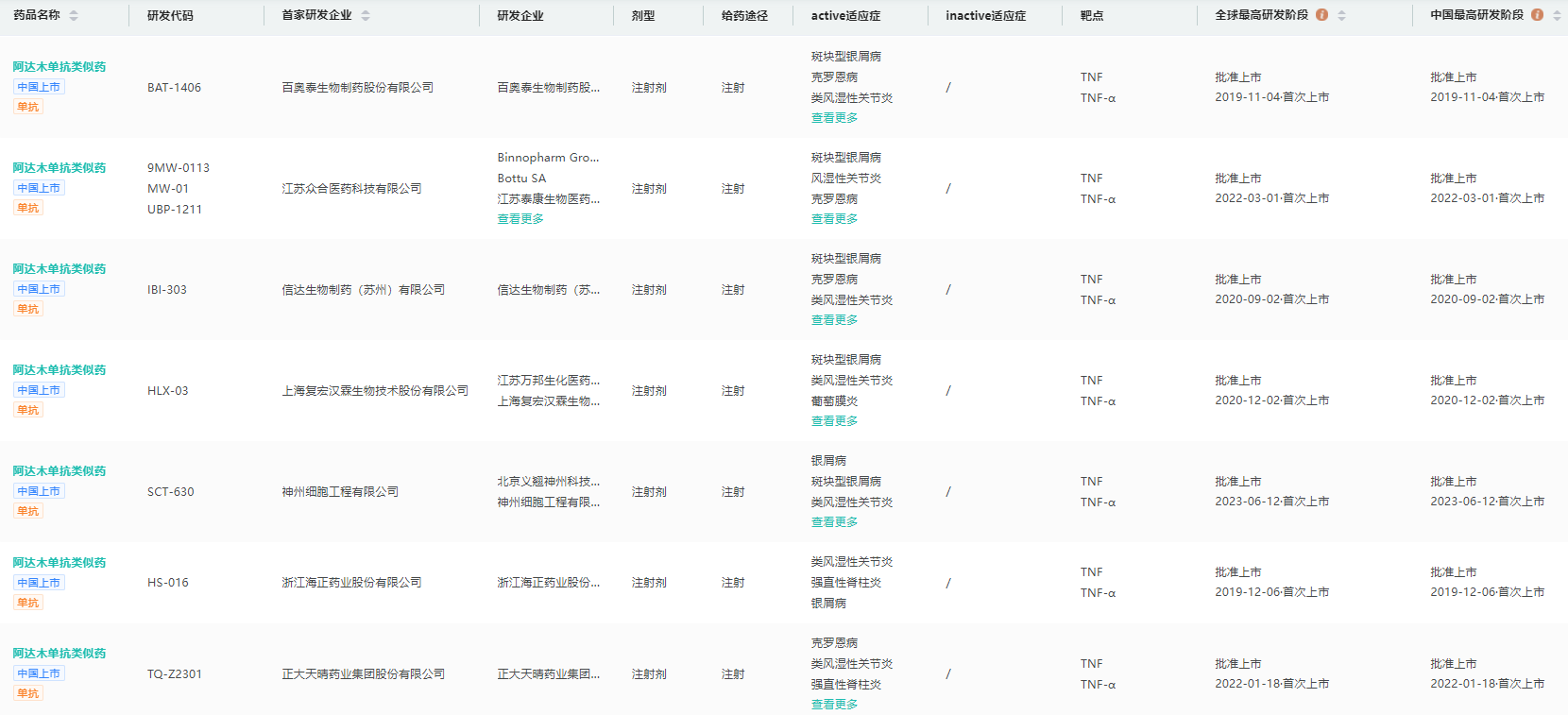Click the 剂型 column header
1568x715 pixels.
point(643,16)
